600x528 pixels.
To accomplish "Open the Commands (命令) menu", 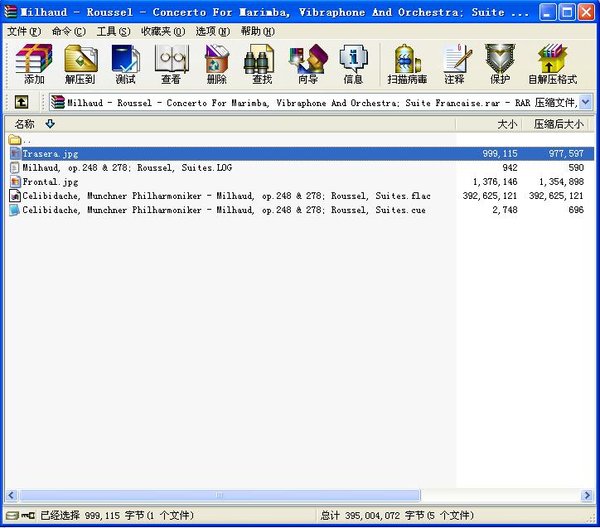I will pos(69,31).
